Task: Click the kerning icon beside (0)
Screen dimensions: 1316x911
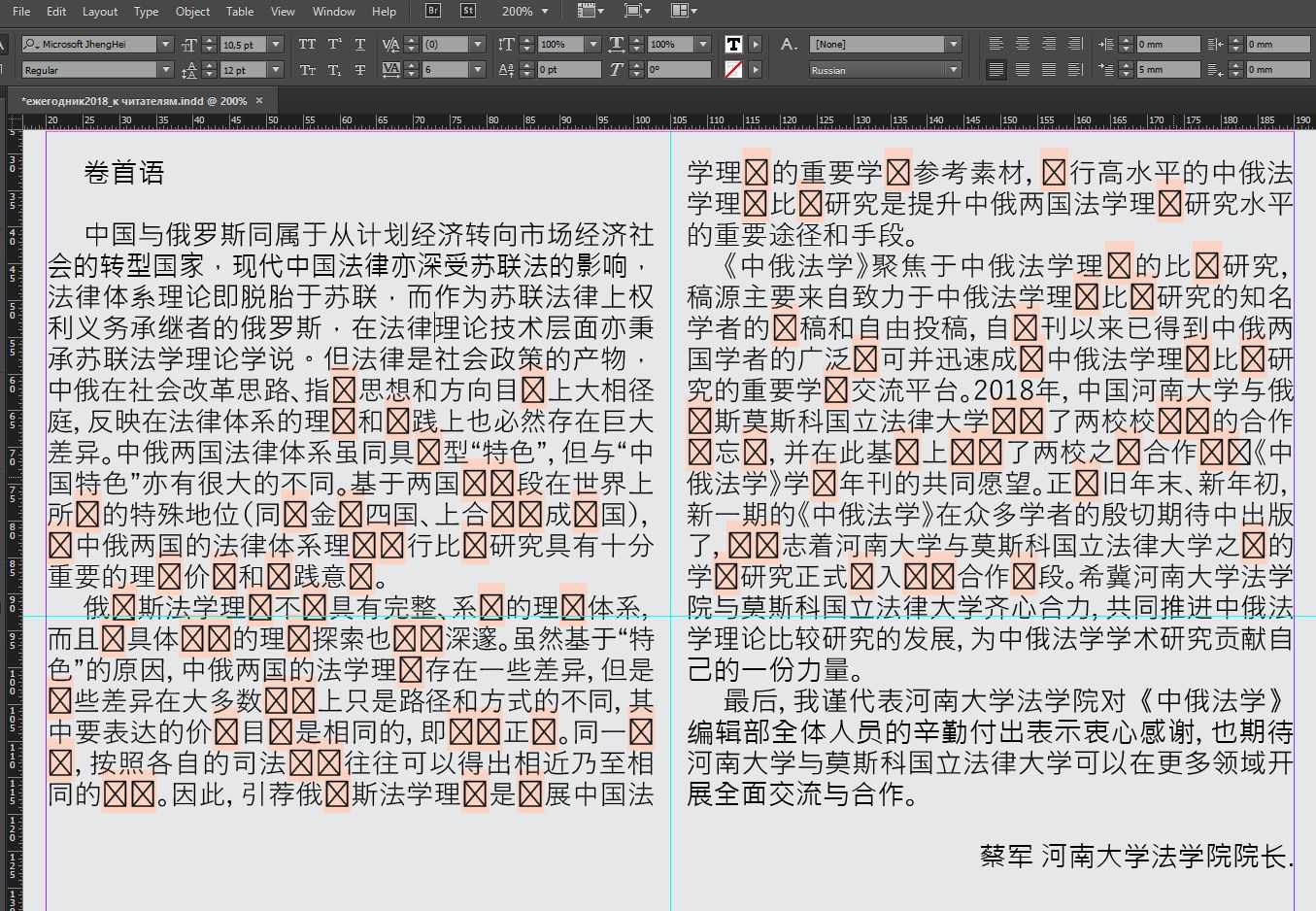Action: (x=391, y=45)
